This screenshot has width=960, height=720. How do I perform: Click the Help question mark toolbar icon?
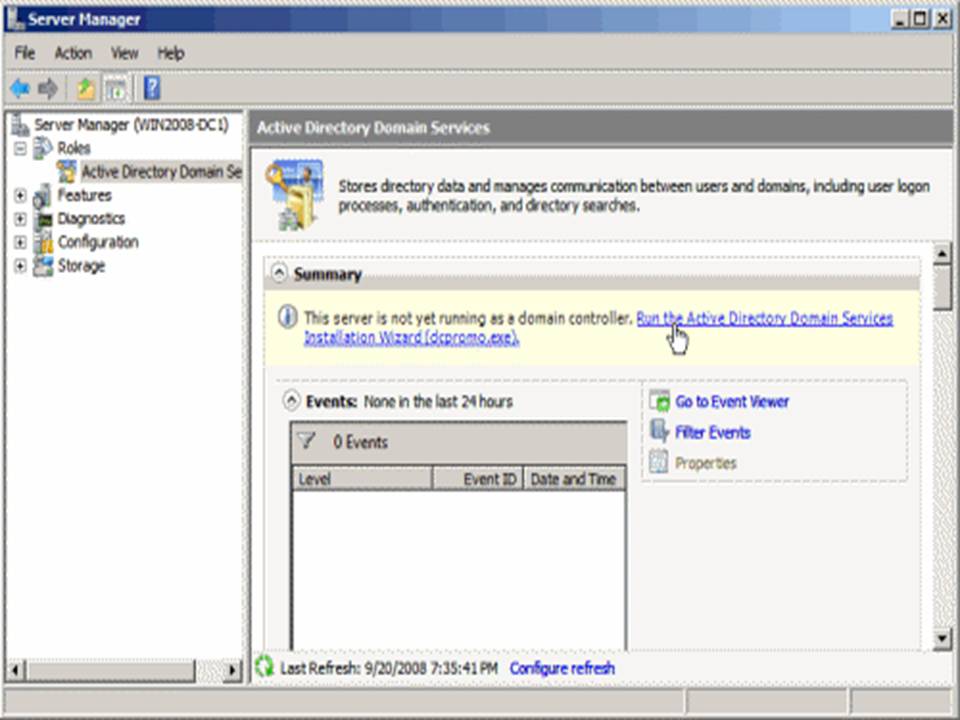pyautogui.click(x=151, y=88)
